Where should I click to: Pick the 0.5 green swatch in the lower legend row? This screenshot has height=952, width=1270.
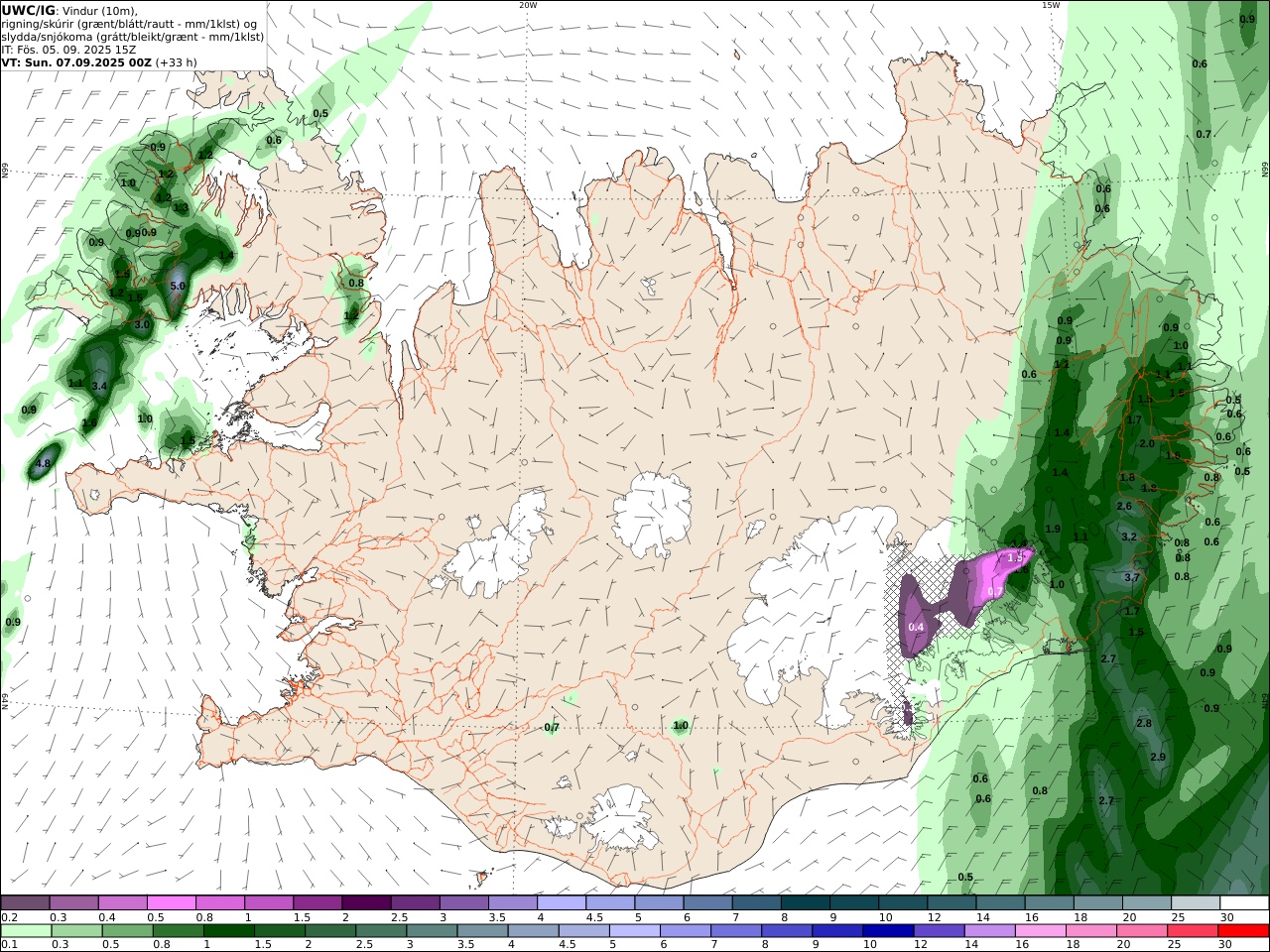pyautogui.click(x=130, y=931)
